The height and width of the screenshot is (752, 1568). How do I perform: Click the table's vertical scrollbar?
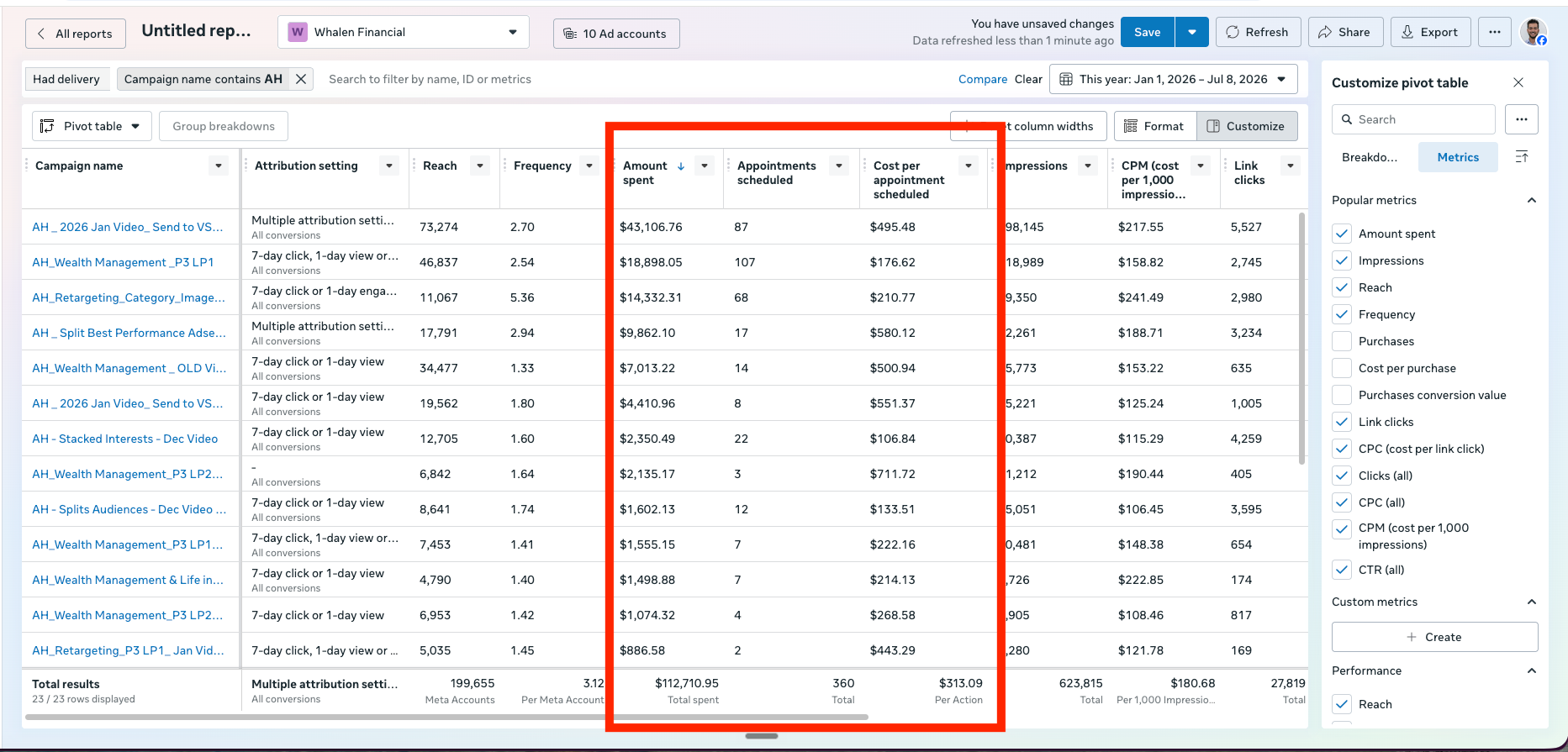1302,338
